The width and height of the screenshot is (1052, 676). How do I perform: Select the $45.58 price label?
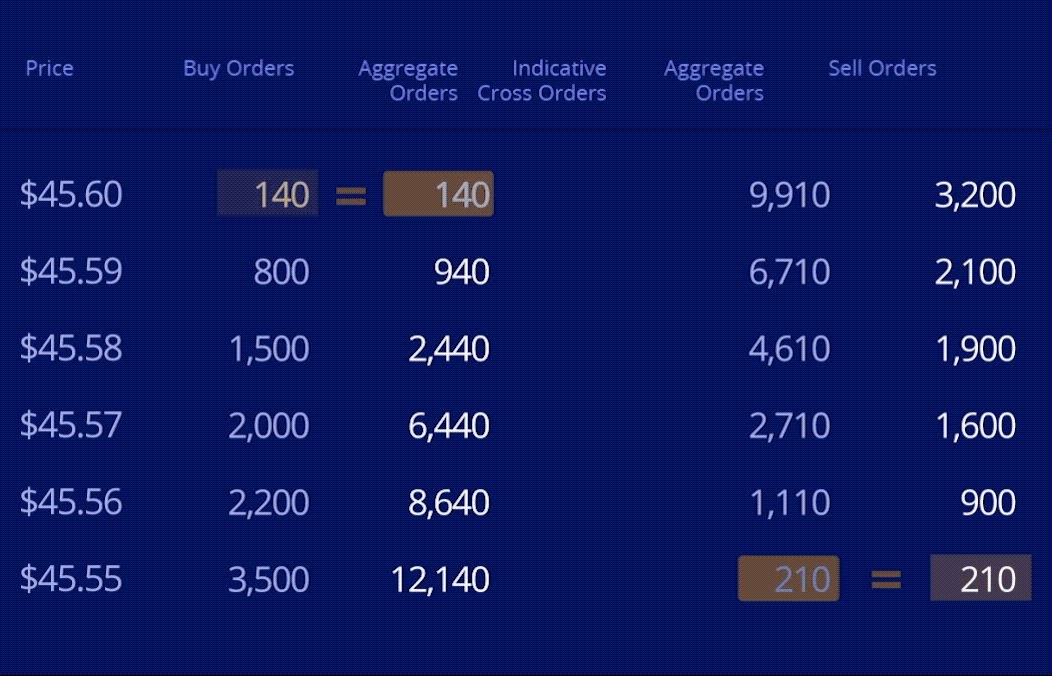click(71, 348)
